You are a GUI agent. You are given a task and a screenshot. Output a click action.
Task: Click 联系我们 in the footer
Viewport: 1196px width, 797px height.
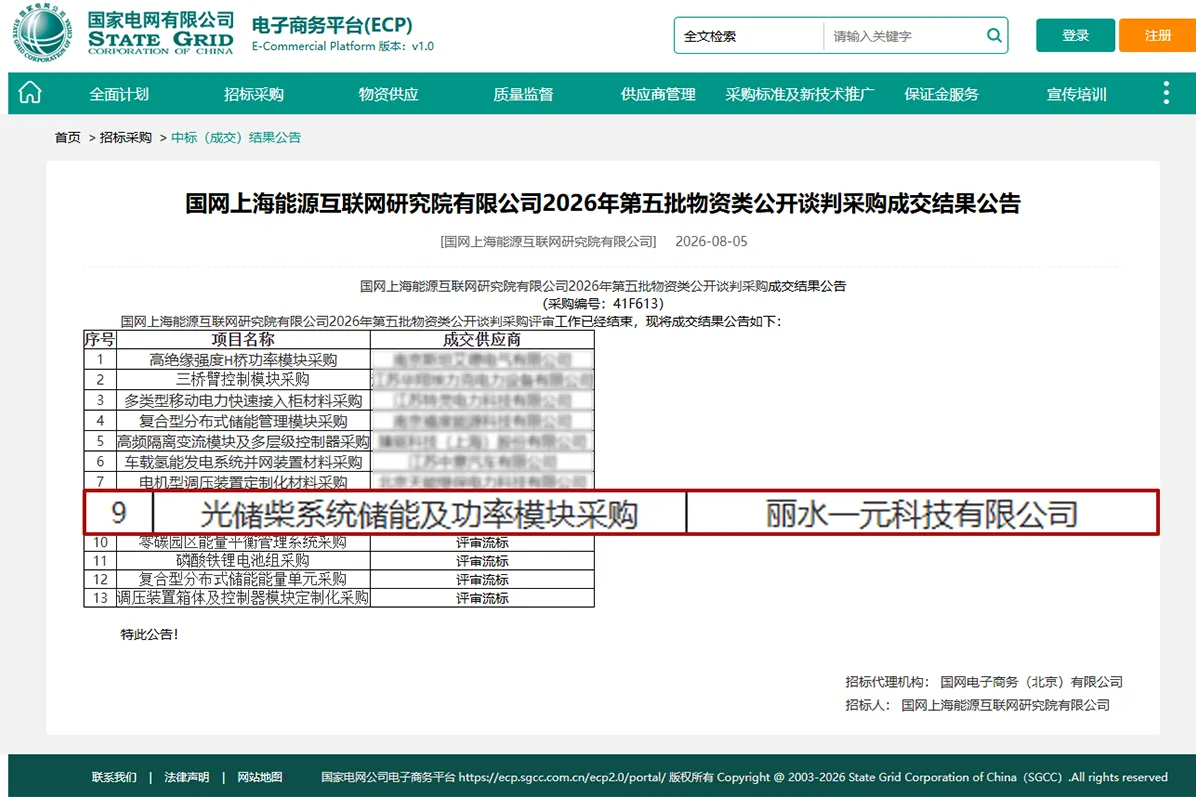point(114,776)
